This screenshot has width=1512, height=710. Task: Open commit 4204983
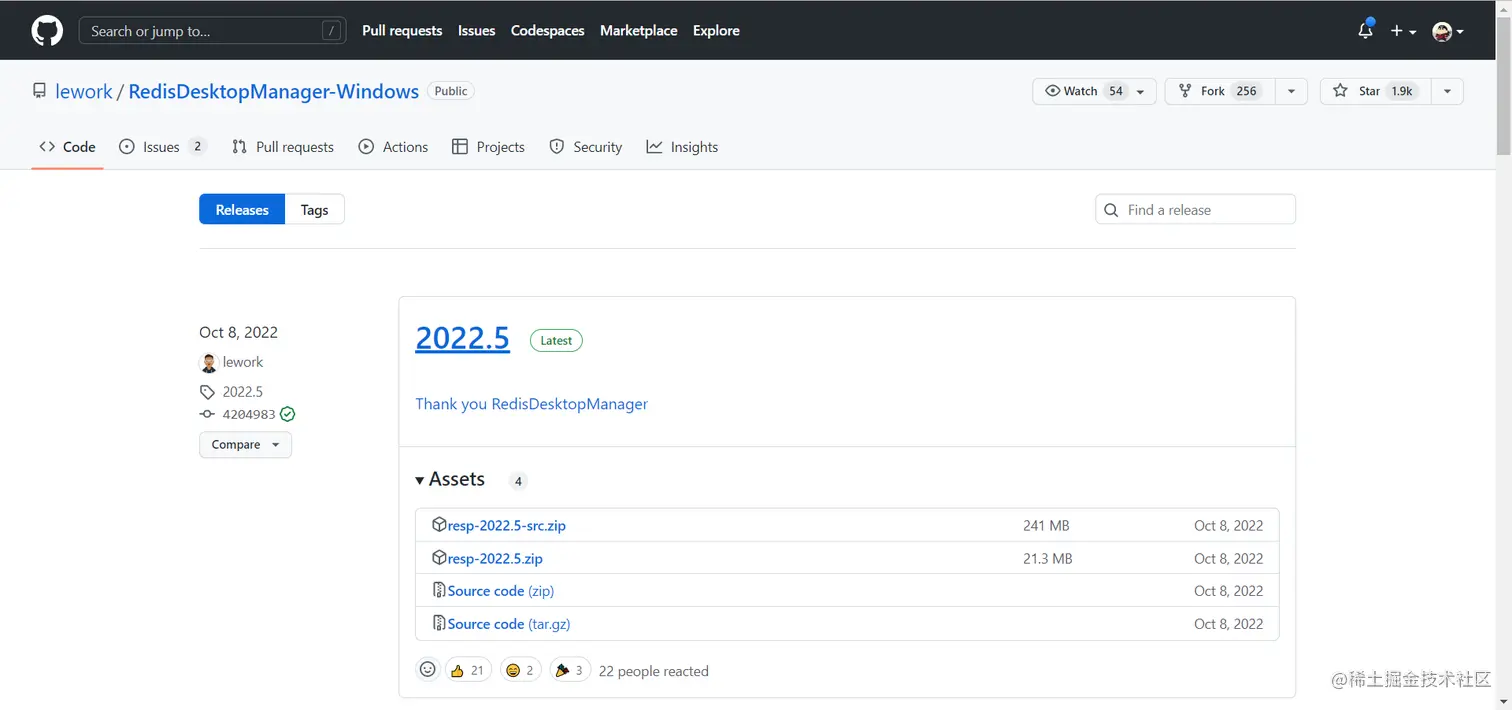tap(249, 414)
